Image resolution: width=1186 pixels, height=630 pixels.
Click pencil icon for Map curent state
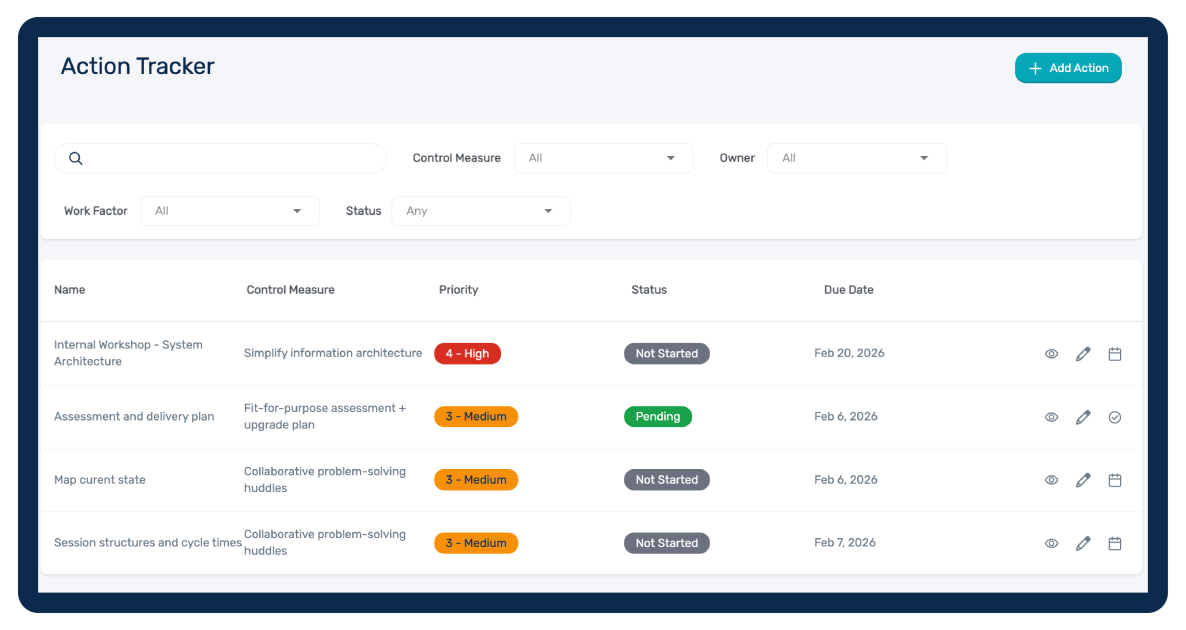tap(1083, 480)
